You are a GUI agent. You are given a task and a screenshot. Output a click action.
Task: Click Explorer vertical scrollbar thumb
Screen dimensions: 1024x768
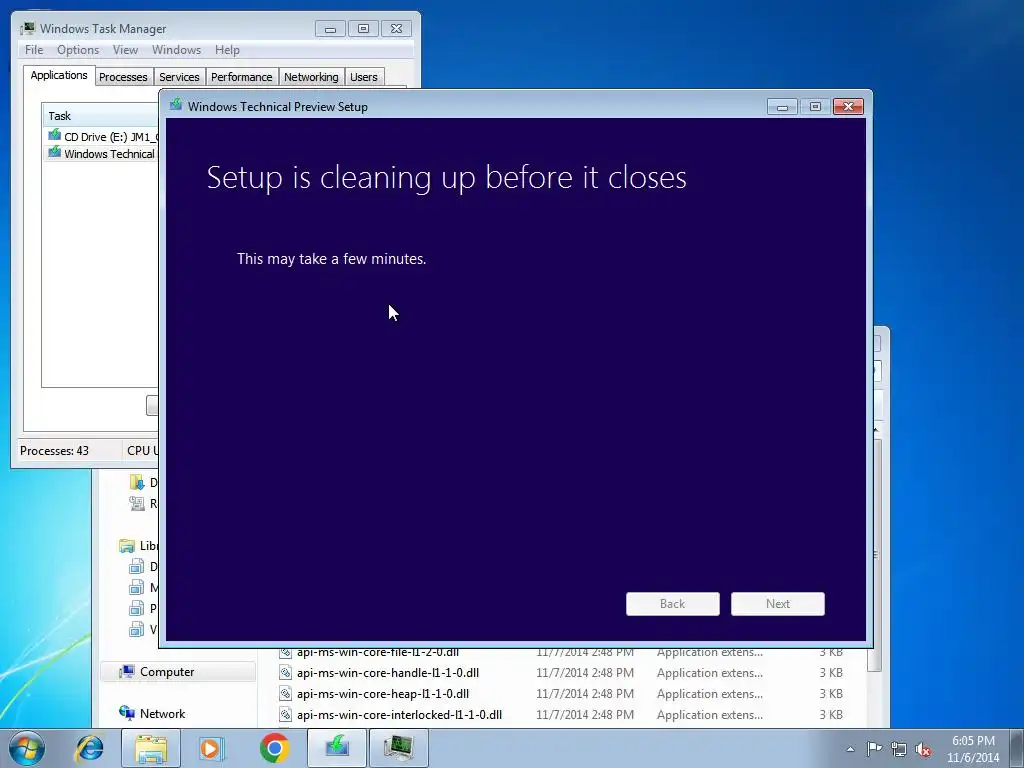875,555
